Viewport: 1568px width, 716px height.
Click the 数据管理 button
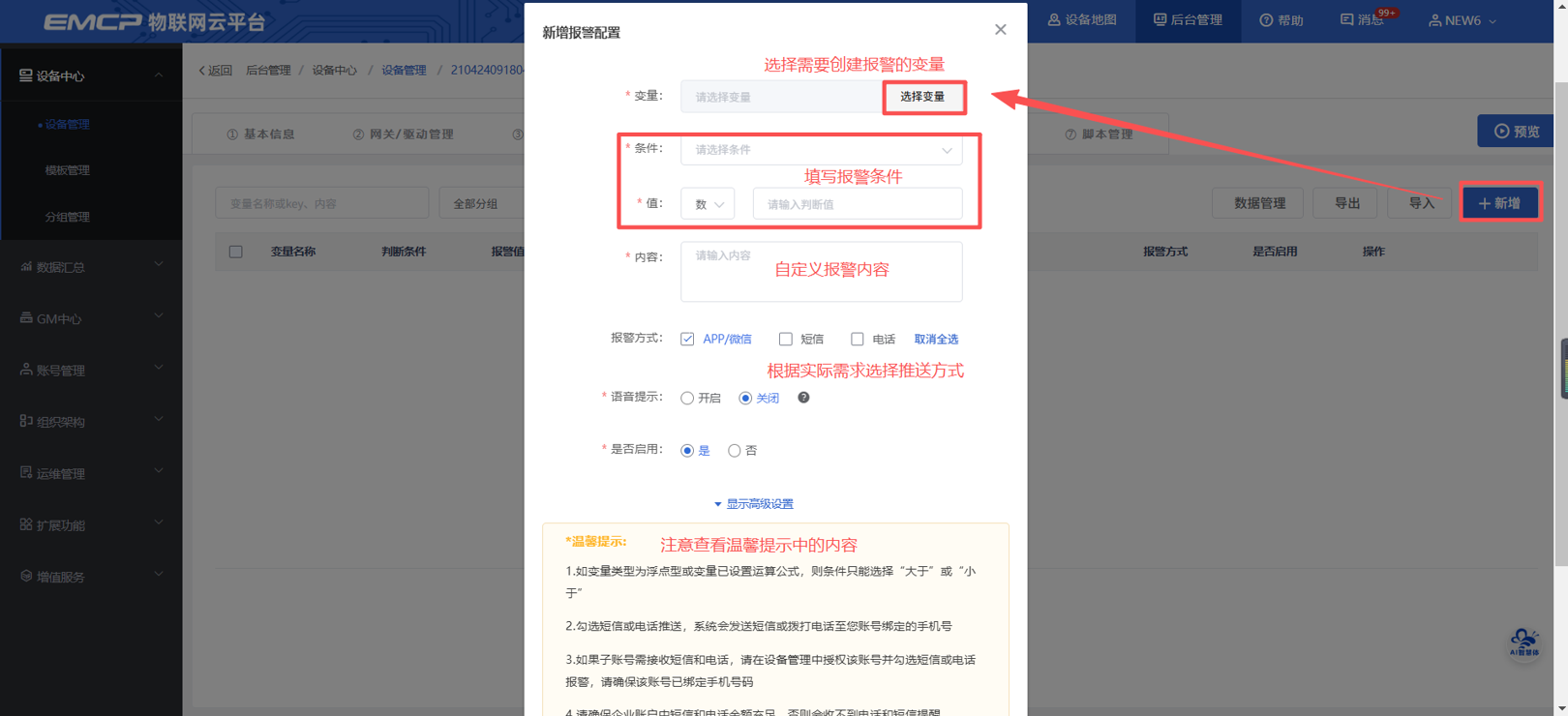1259,203
